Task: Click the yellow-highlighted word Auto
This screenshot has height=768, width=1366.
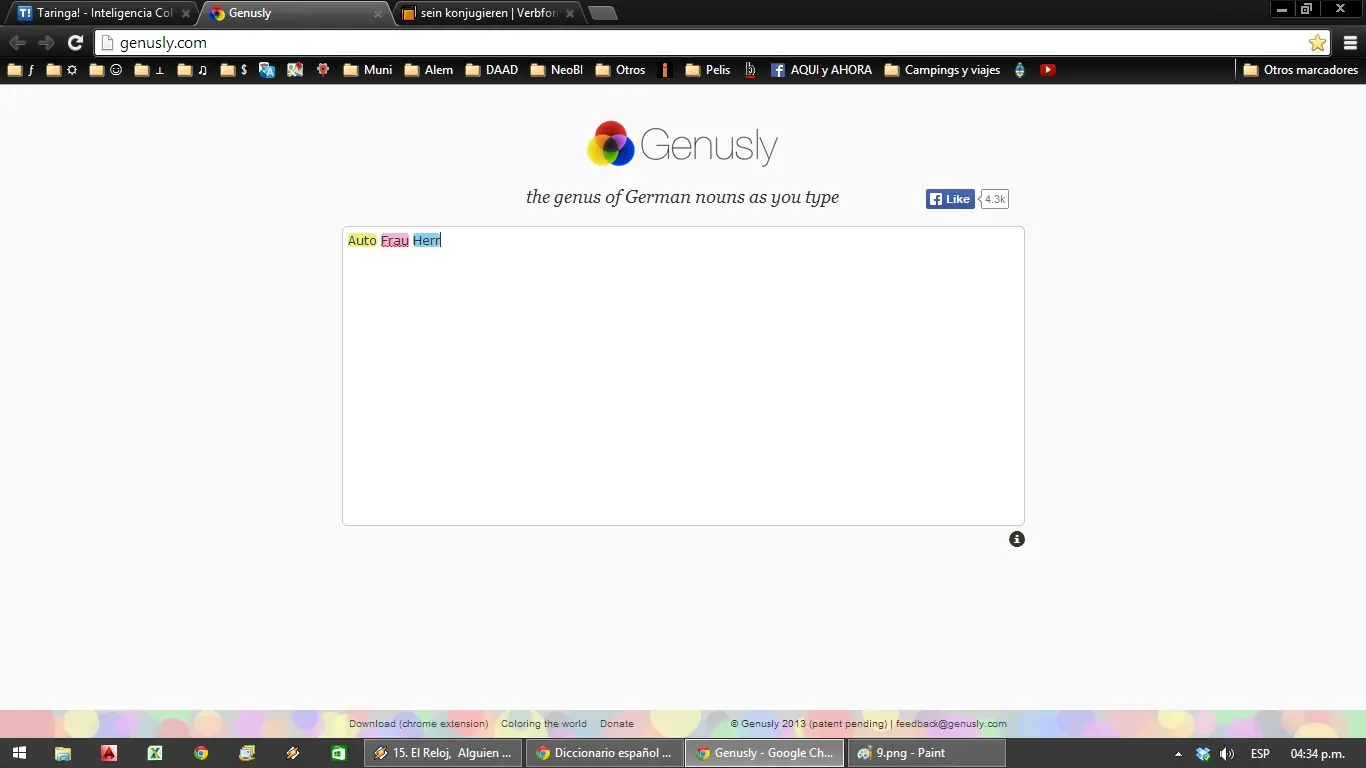Action: click(362, 241)
